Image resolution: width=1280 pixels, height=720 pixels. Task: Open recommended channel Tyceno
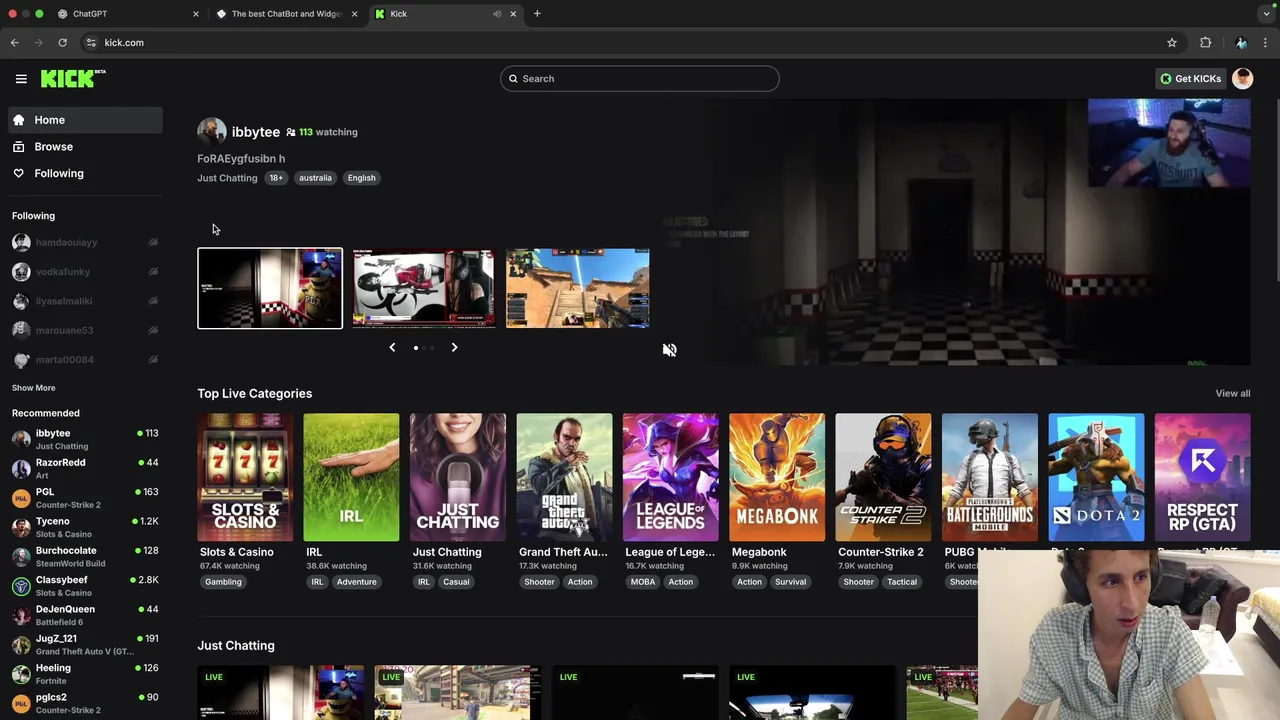[84, 527]
